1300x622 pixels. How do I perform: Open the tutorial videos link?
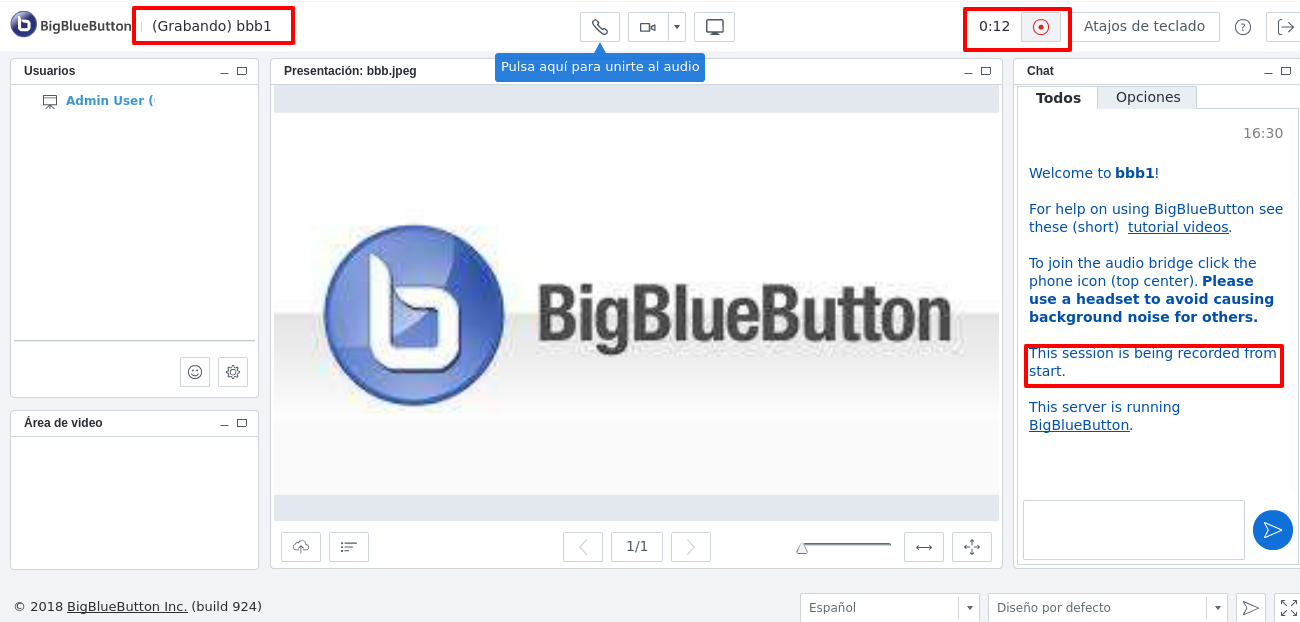pyautogui.click(x=1178, y=227)
